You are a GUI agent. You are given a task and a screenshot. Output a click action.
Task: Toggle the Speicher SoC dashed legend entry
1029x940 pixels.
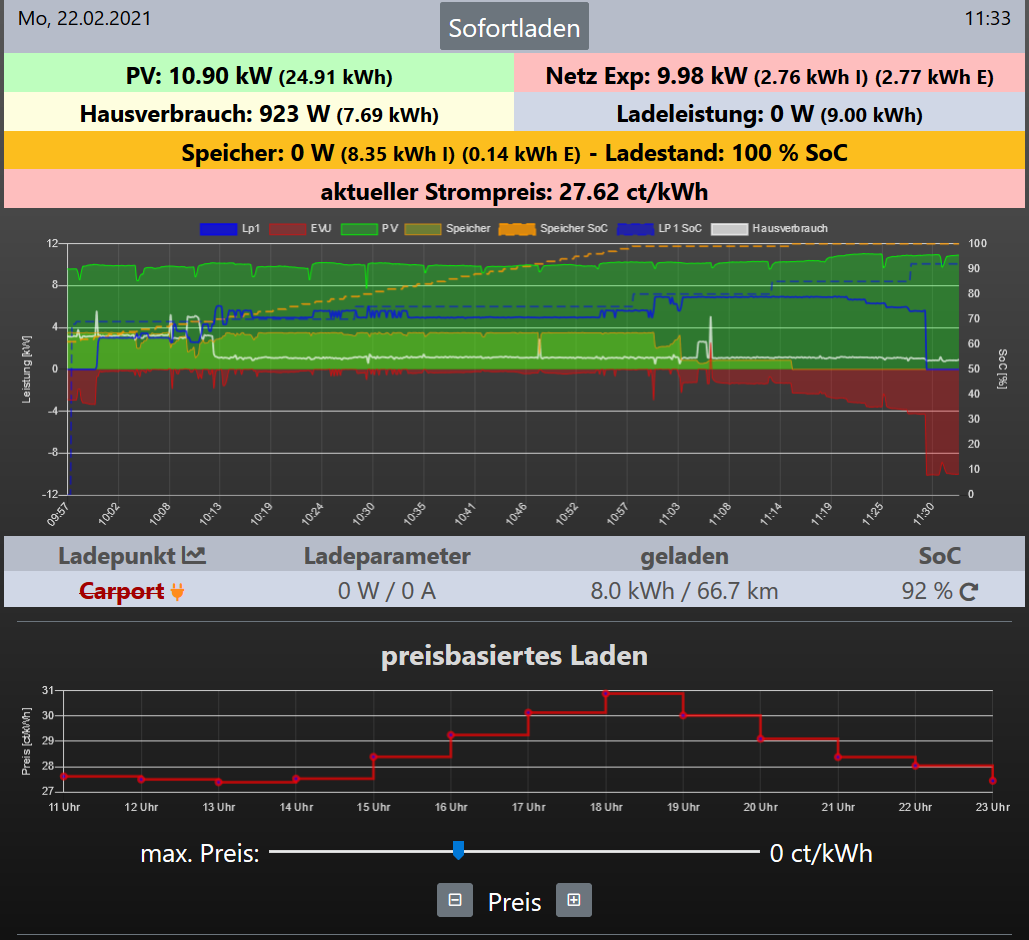click(x=554, y=229)
